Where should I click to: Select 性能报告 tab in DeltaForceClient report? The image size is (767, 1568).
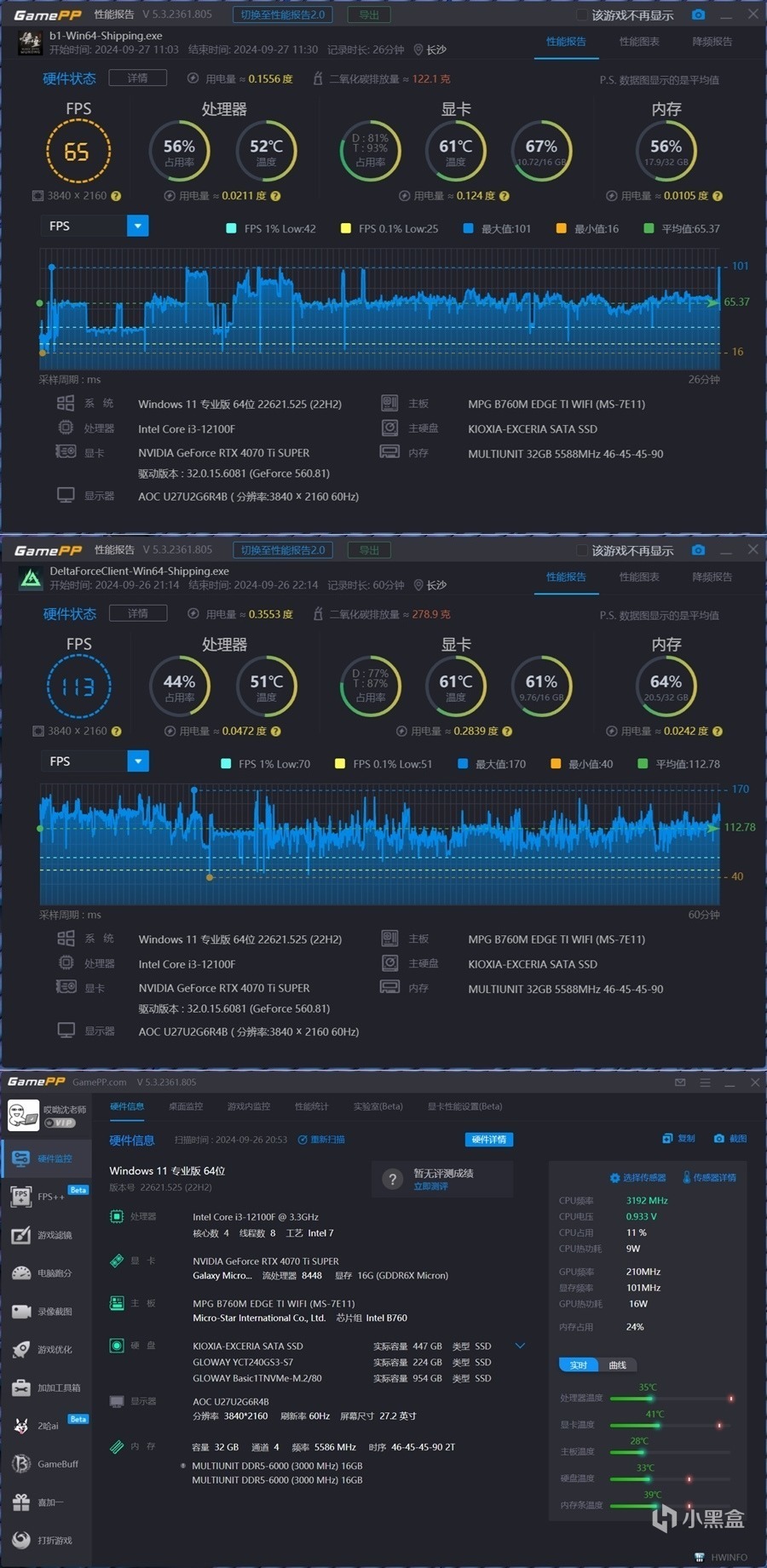(x=566, y=577)
